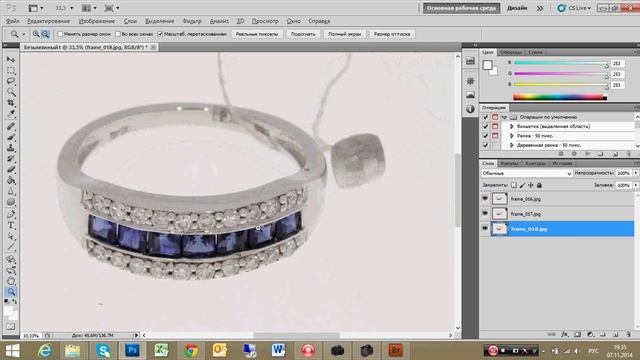Image resolution: width=640 pixels, height=360 pixels.
Task: Select the Quick Selection tool
Action: (x=11, y=92)
